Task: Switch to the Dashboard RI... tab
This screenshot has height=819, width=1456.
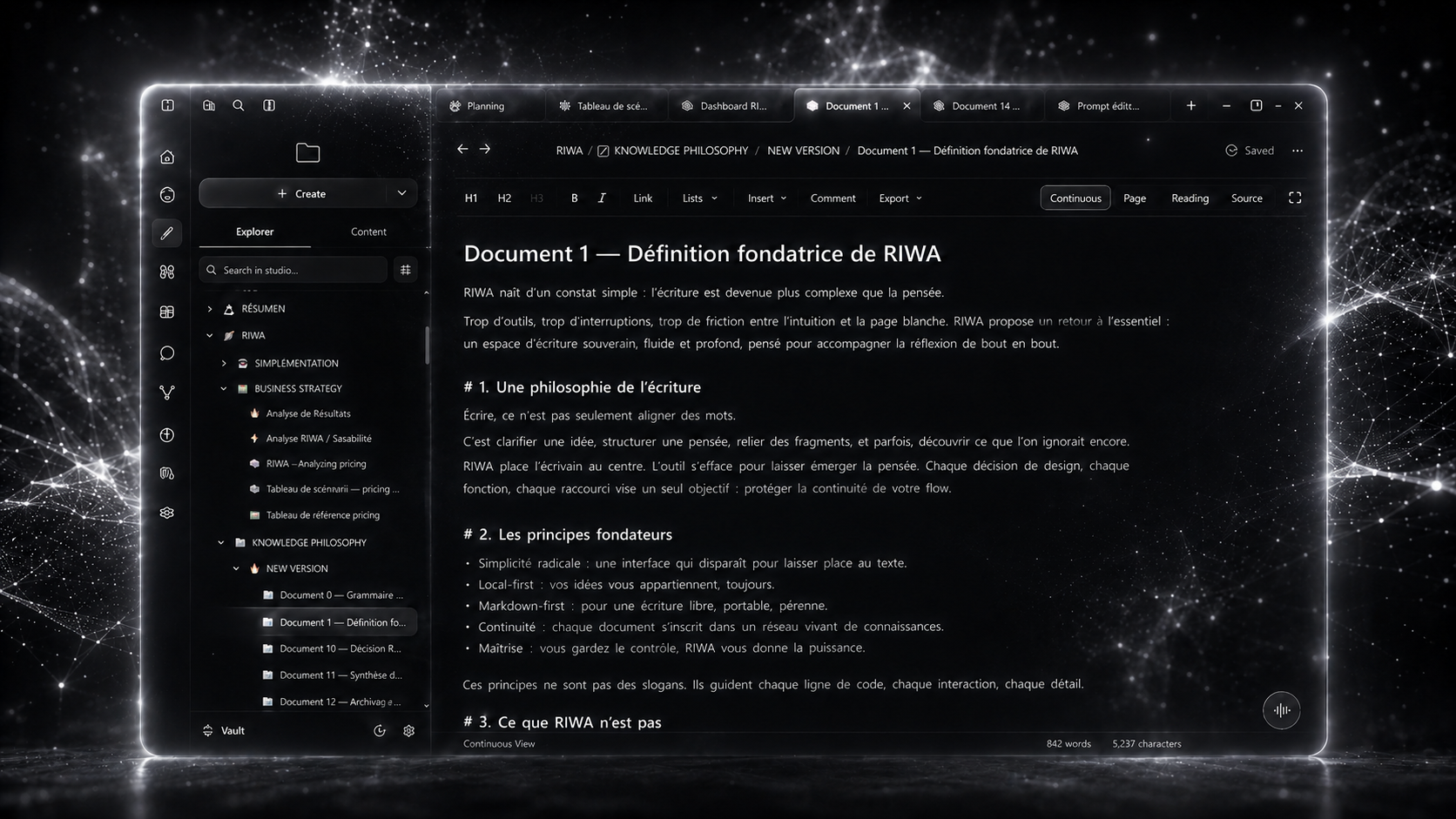Action: (731, 105)
